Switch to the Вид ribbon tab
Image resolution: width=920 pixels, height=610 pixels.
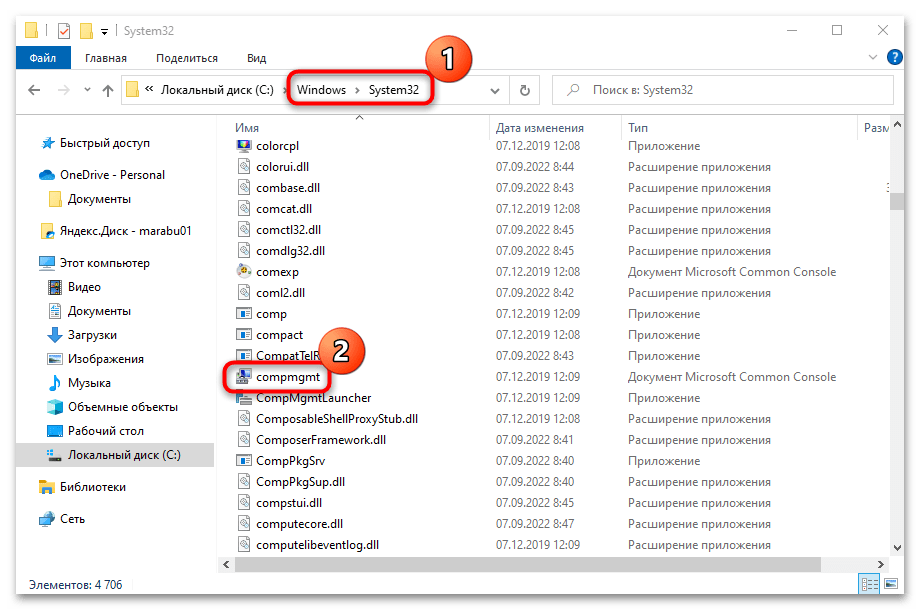click(x=257, y=59)
